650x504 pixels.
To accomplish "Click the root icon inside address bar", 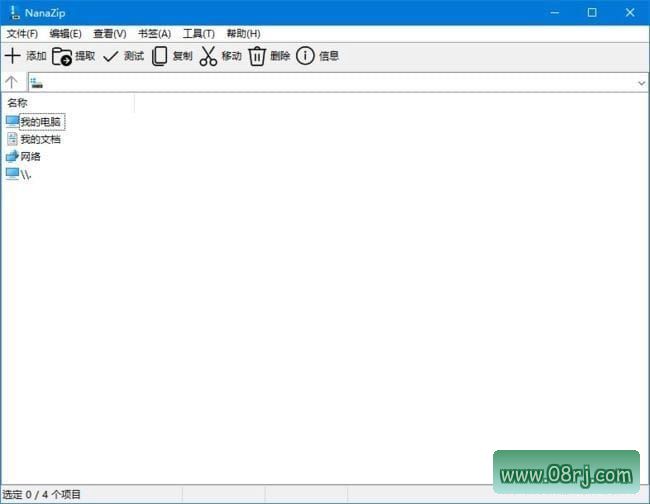I will point(36,82).
